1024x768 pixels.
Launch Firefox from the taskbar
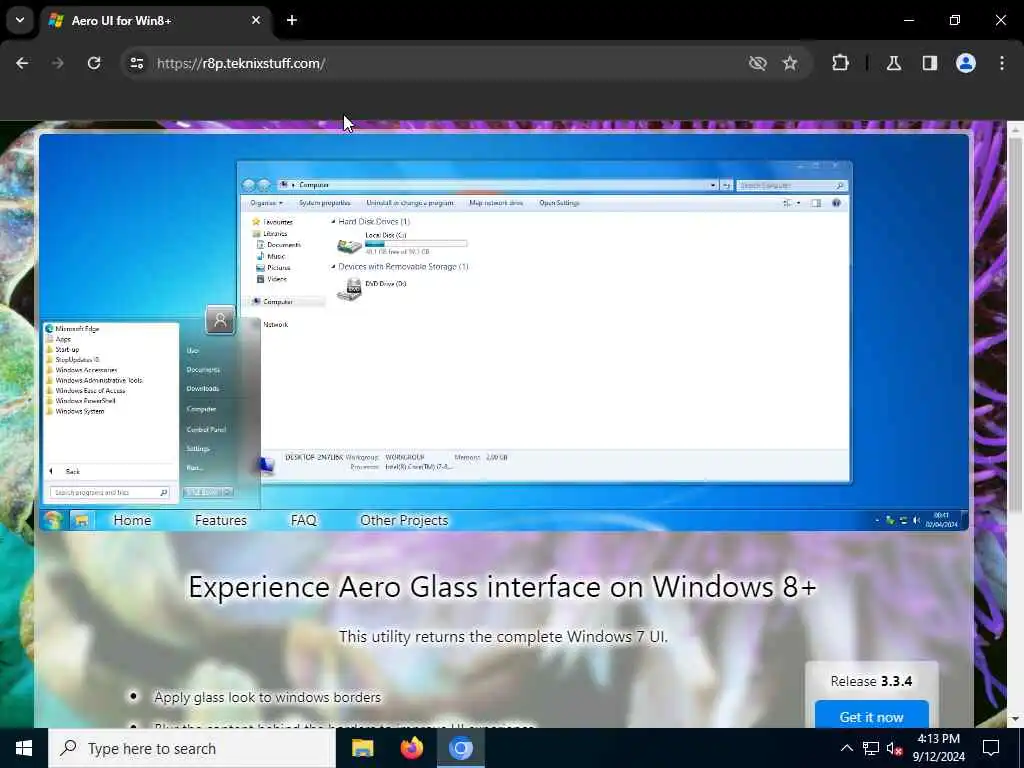point(411,748)
